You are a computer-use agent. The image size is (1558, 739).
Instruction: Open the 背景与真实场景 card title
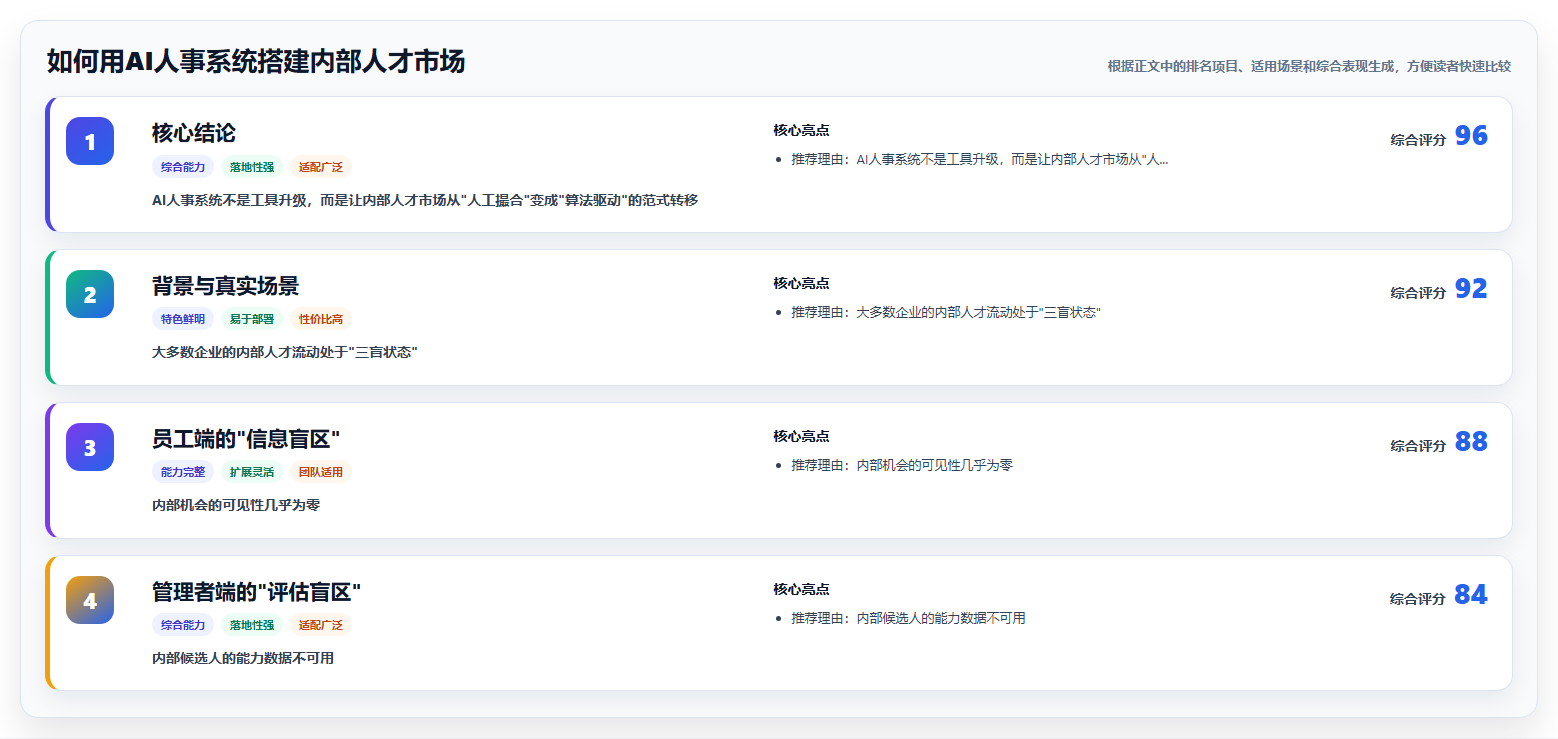pyautogui.click(x=225, y=286)
